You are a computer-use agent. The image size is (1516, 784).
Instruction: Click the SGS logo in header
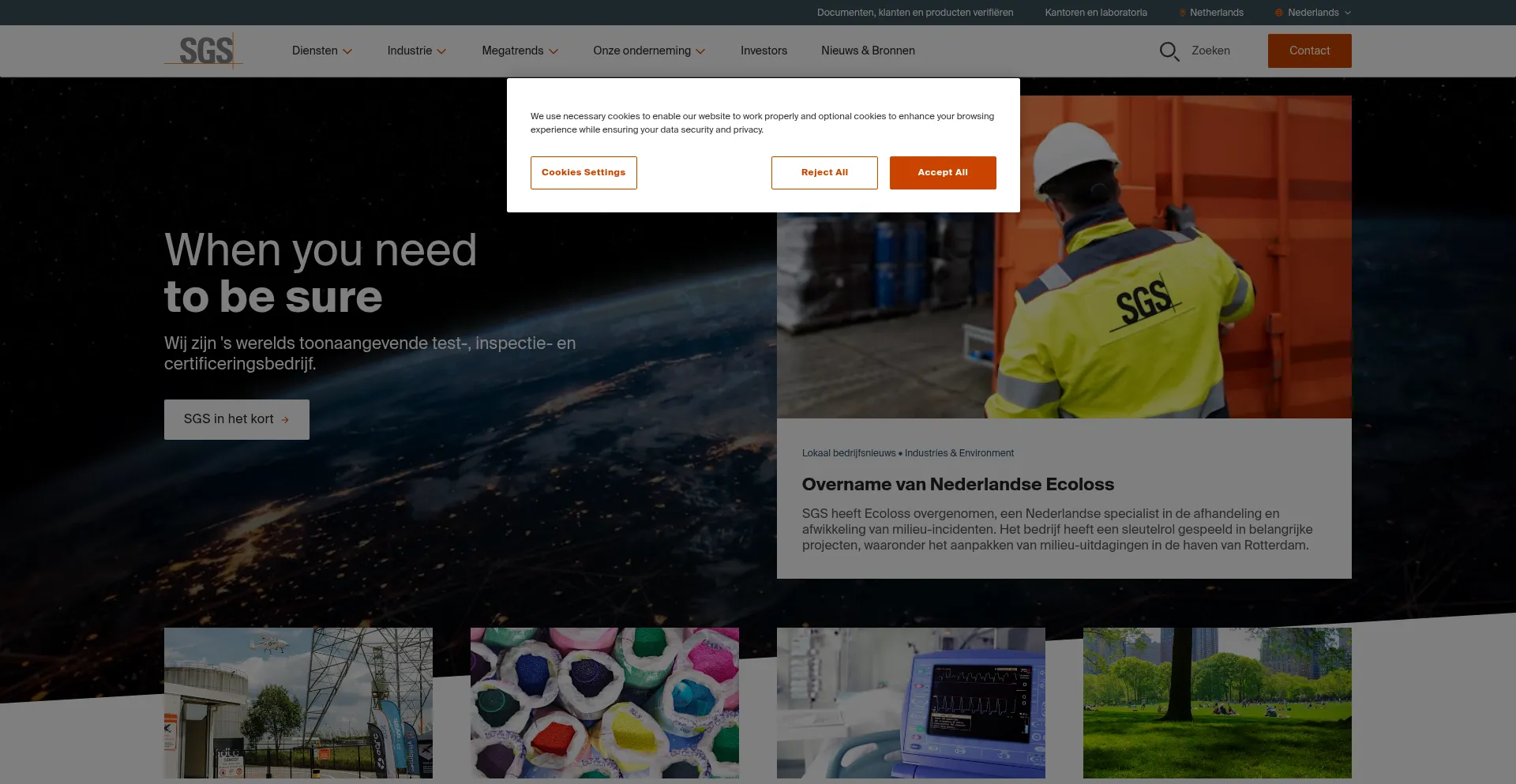pos(204,51)
